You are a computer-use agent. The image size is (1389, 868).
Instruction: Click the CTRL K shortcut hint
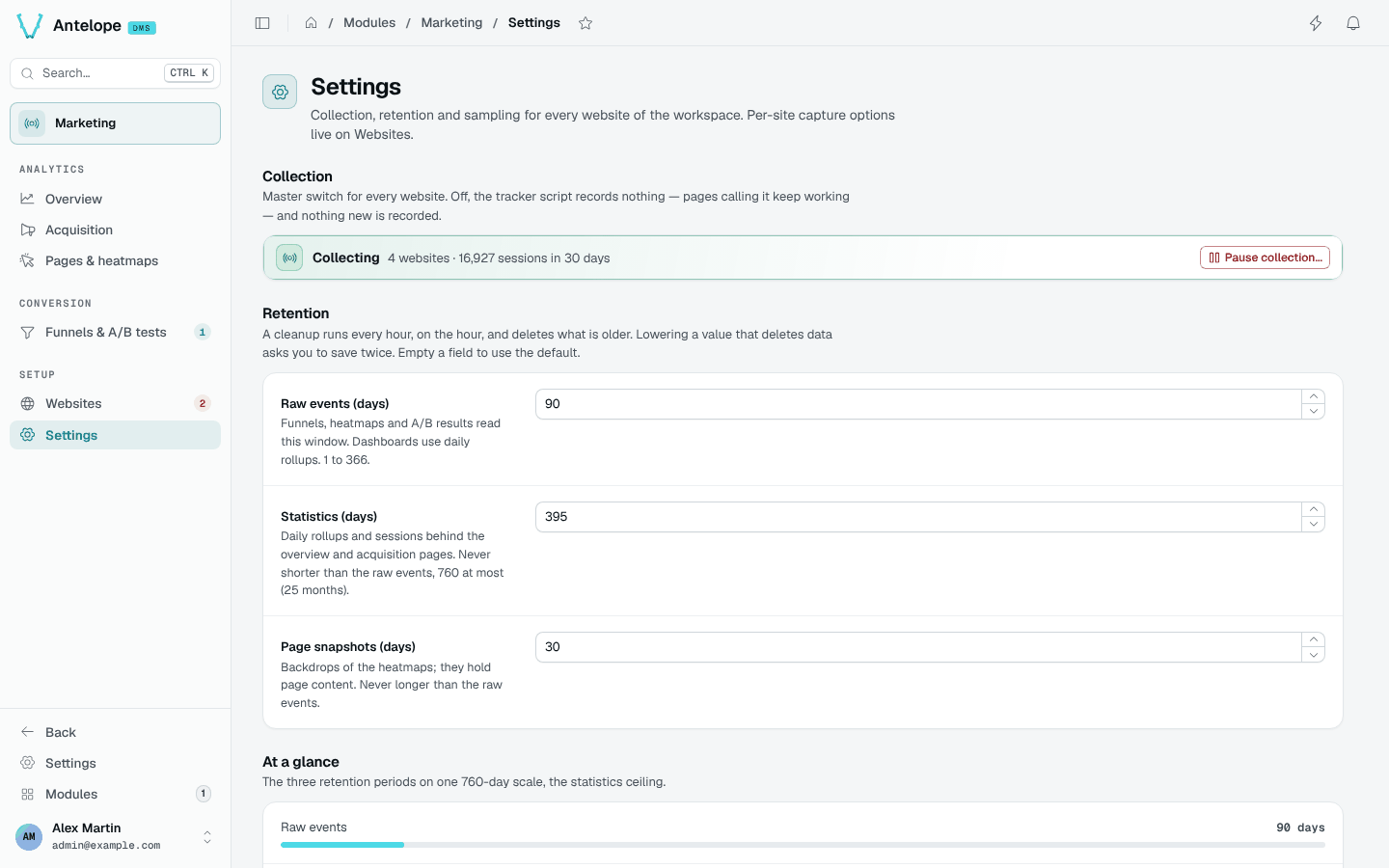(189, 73)
